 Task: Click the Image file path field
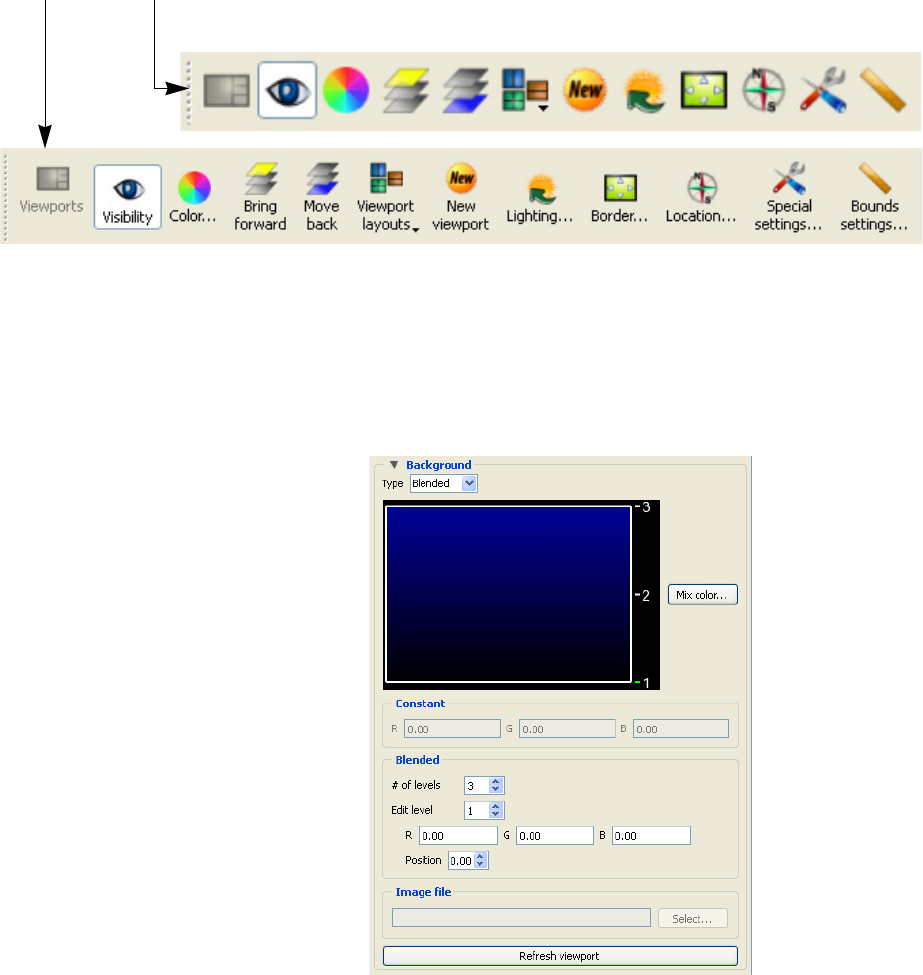coord(521,918)
